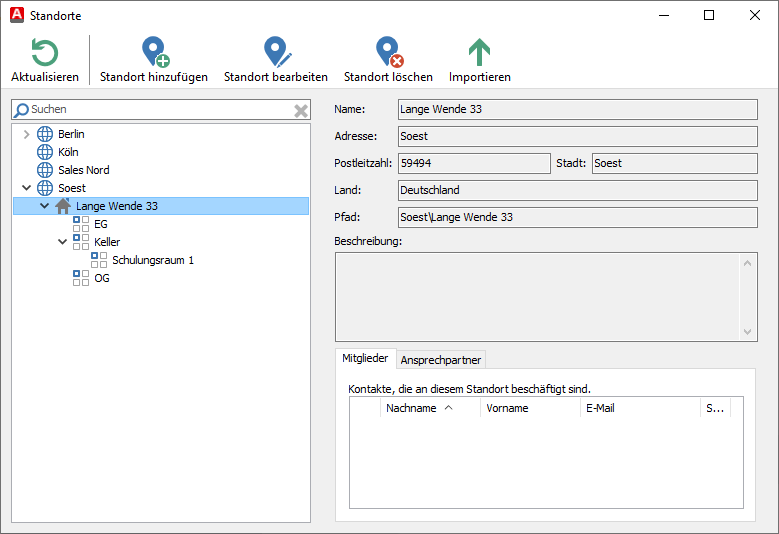Screen dimensions: 779x534
Task: Select the Mitglieder tab
Action: click(365, 358)
